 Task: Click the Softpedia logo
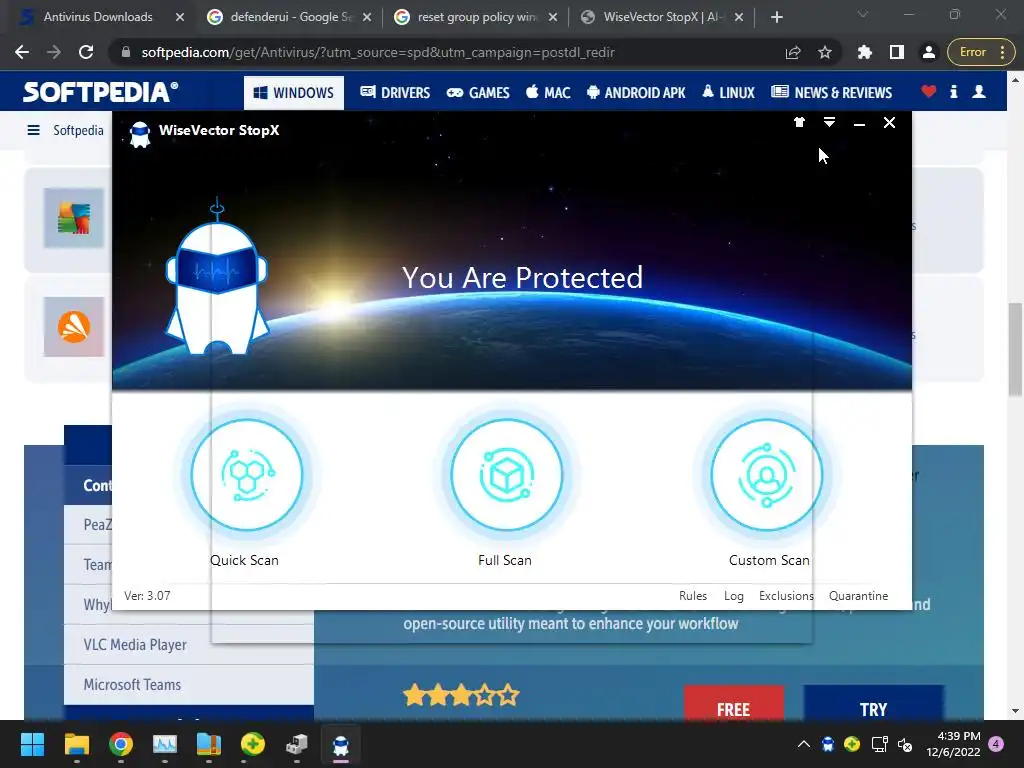click(x=101, y=92)
